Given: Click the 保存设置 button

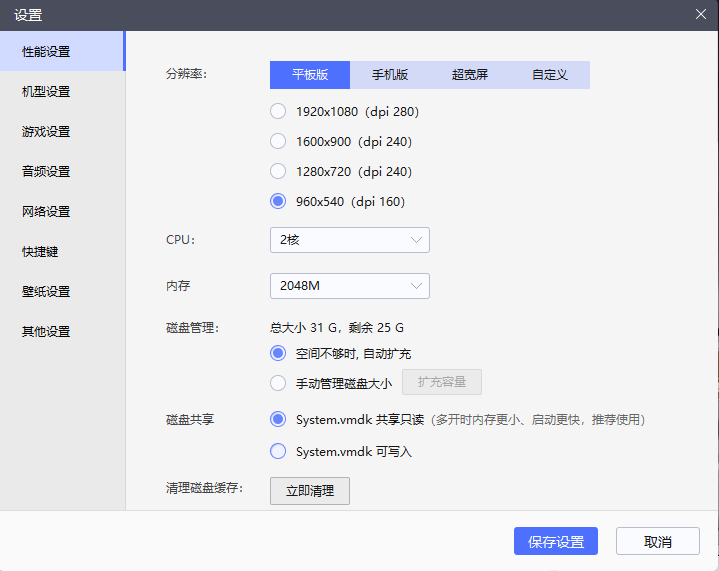Looking at the screenshot, I should [x=556, y=541].
